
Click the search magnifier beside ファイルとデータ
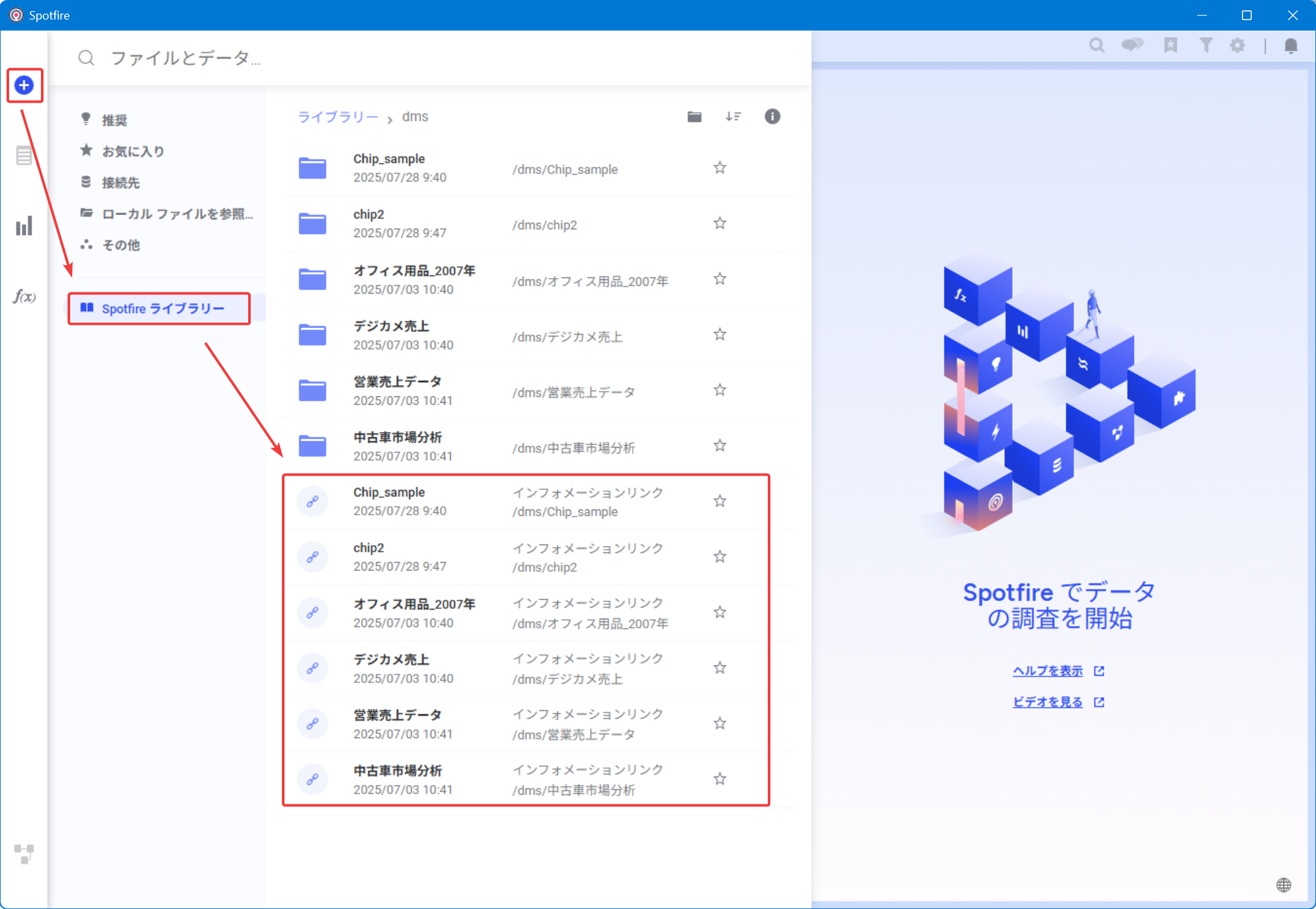click(x=86, y=58)
